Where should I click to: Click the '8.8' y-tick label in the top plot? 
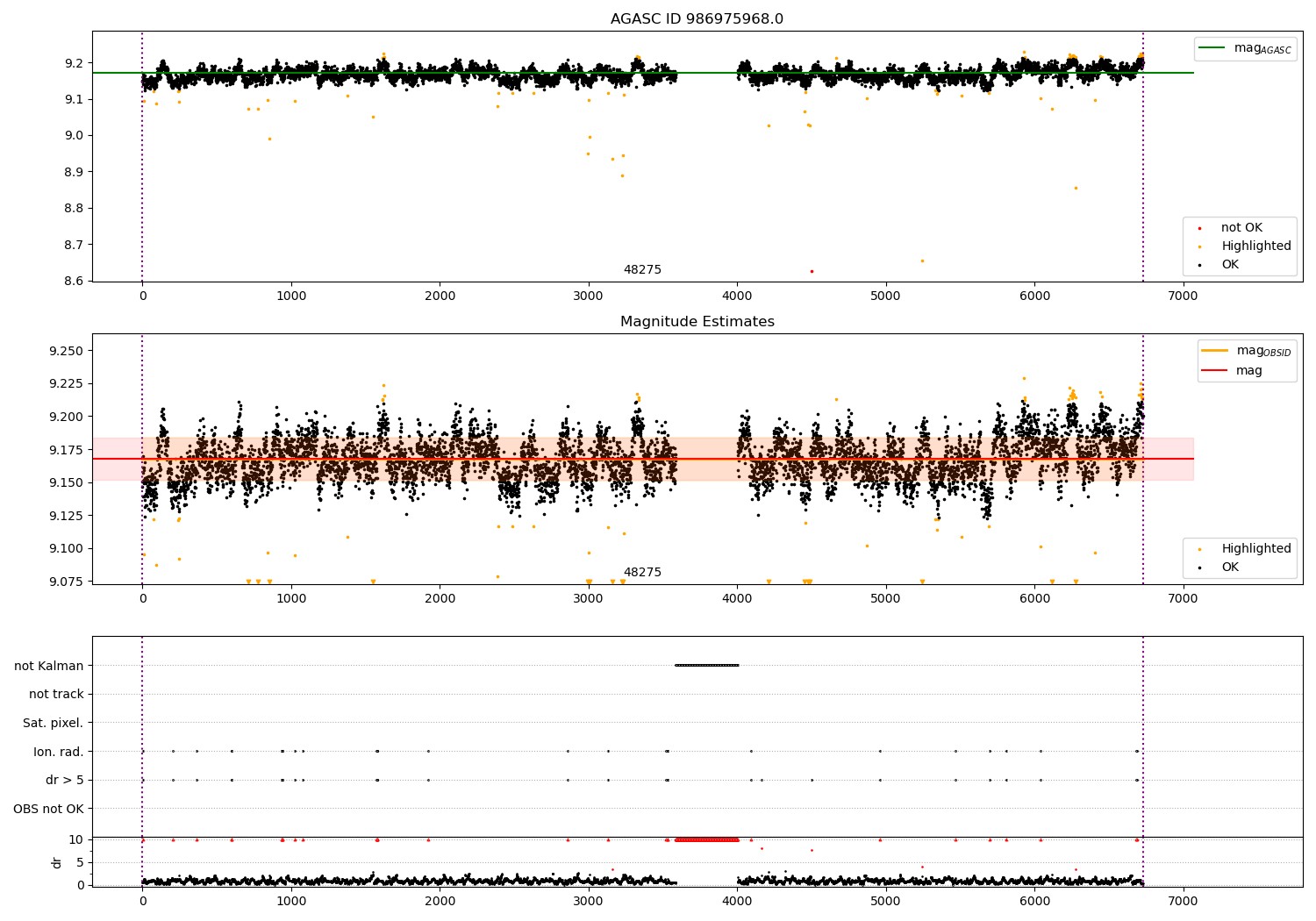click(x=75, y=209)
